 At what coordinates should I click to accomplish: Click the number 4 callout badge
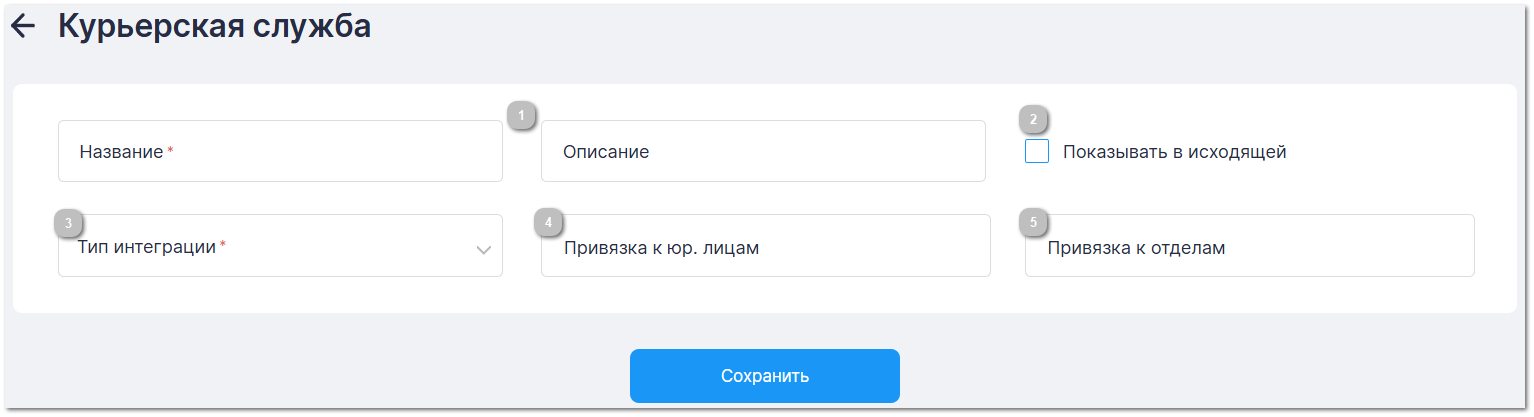tap(548, 222)
